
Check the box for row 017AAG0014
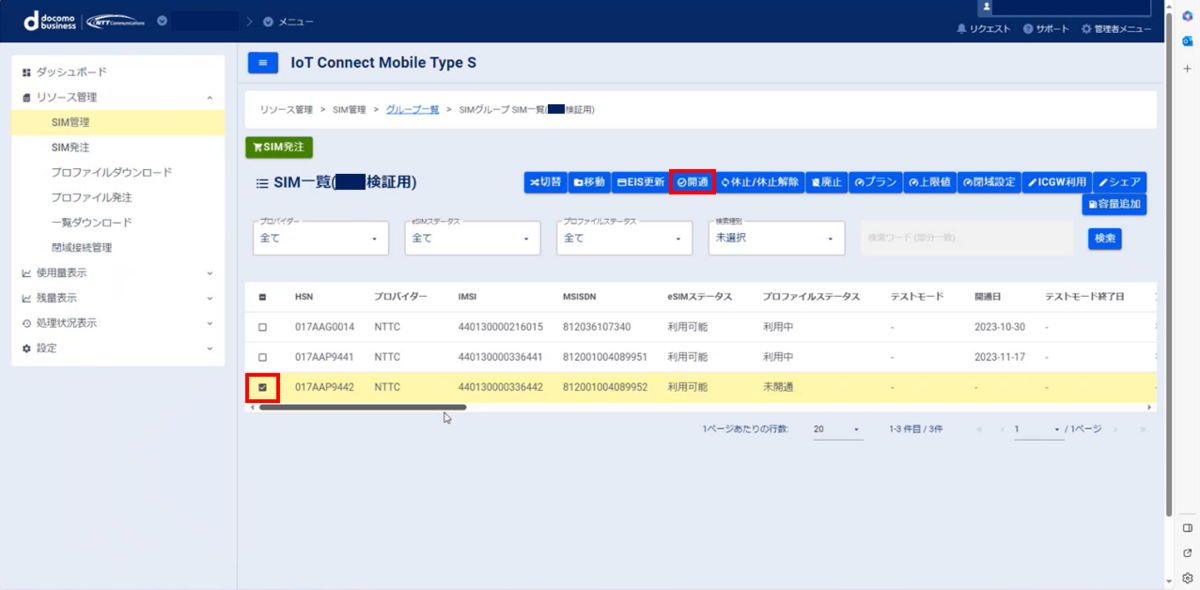pyautogui.click(x=263, y=327)
